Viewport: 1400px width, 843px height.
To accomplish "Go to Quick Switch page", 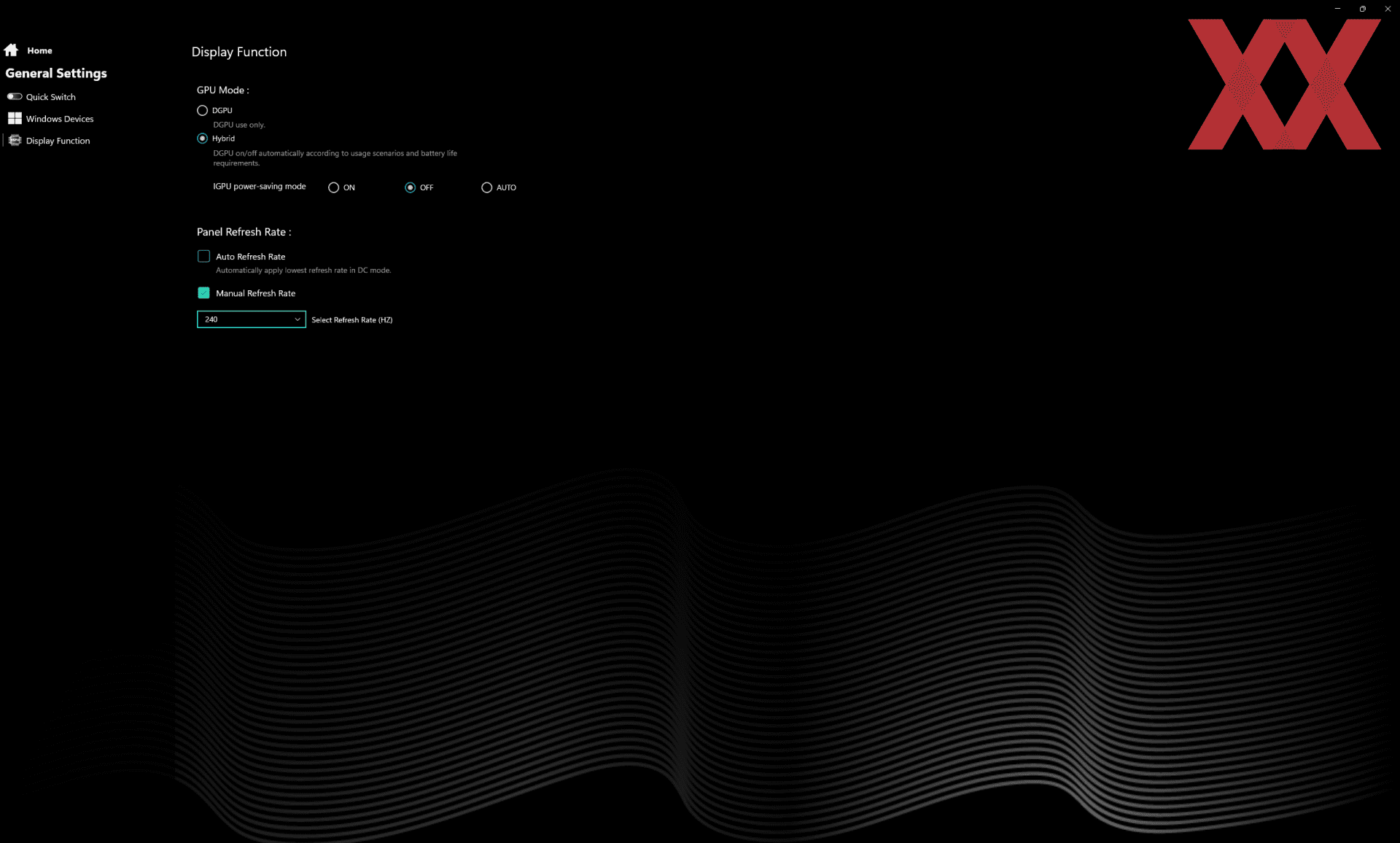I will coord(51,97).
